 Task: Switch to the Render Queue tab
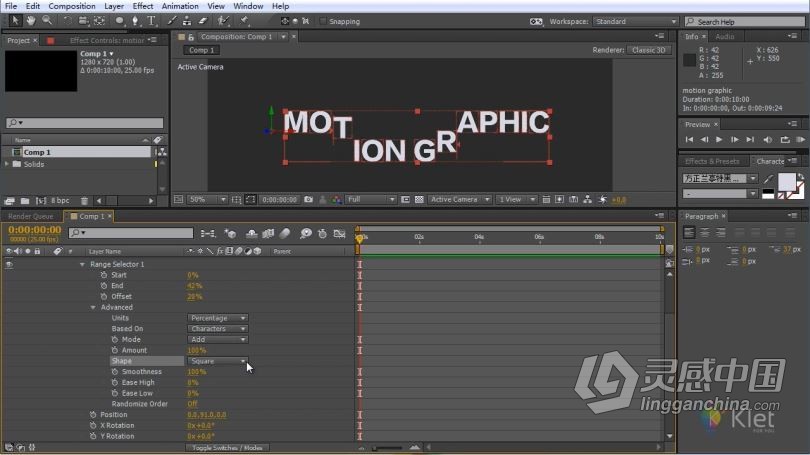tap(30, 216)
